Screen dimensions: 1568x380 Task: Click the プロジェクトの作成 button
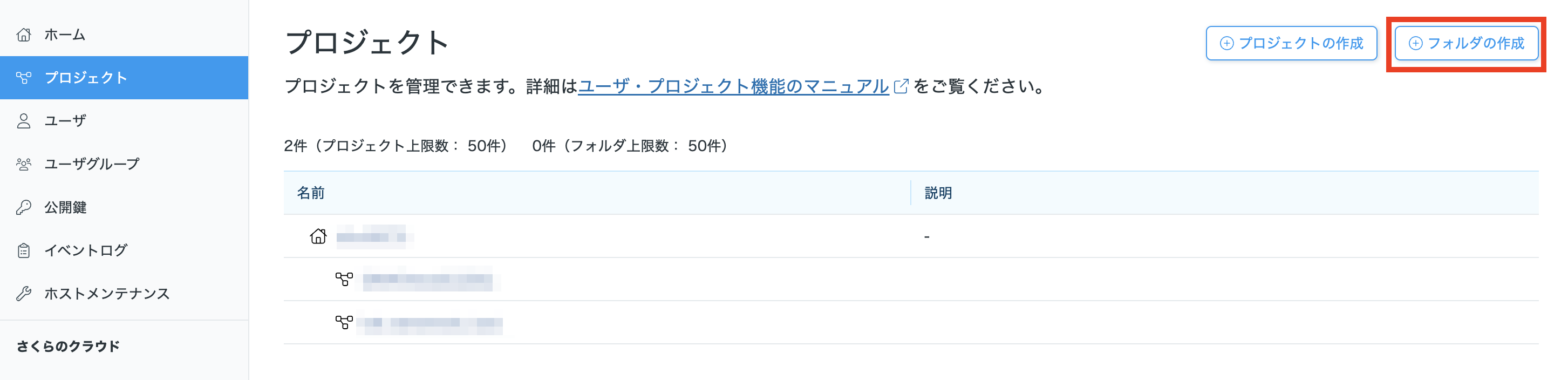(1291, 43)
